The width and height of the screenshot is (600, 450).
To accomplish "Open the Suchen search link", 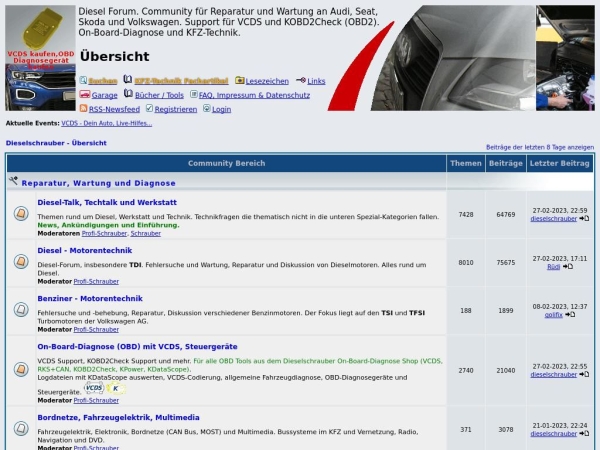I will pos(103,81).
